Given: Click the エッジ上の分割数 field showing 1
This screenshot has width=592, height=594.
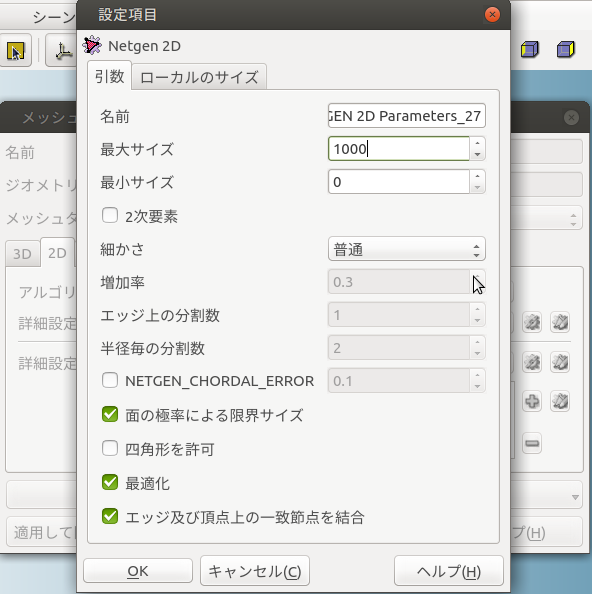Looking at the screenshot, I should tap(399, 315).
